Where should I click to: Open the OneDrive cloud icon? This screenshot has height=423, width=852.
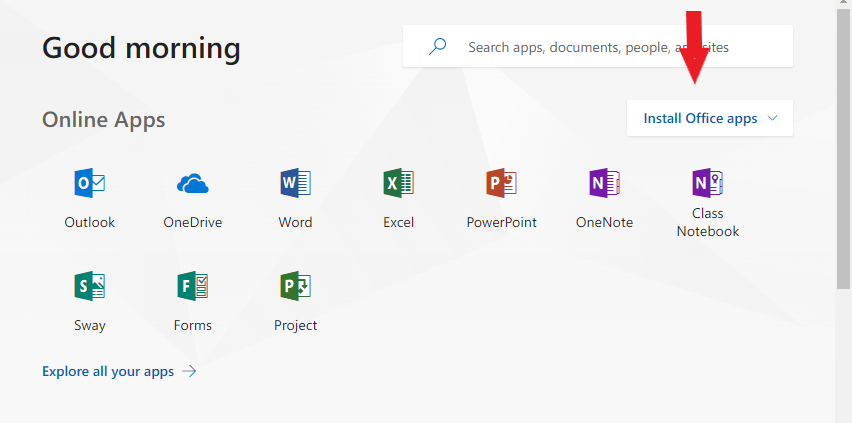pyautogui.click(x=192, y=184)
